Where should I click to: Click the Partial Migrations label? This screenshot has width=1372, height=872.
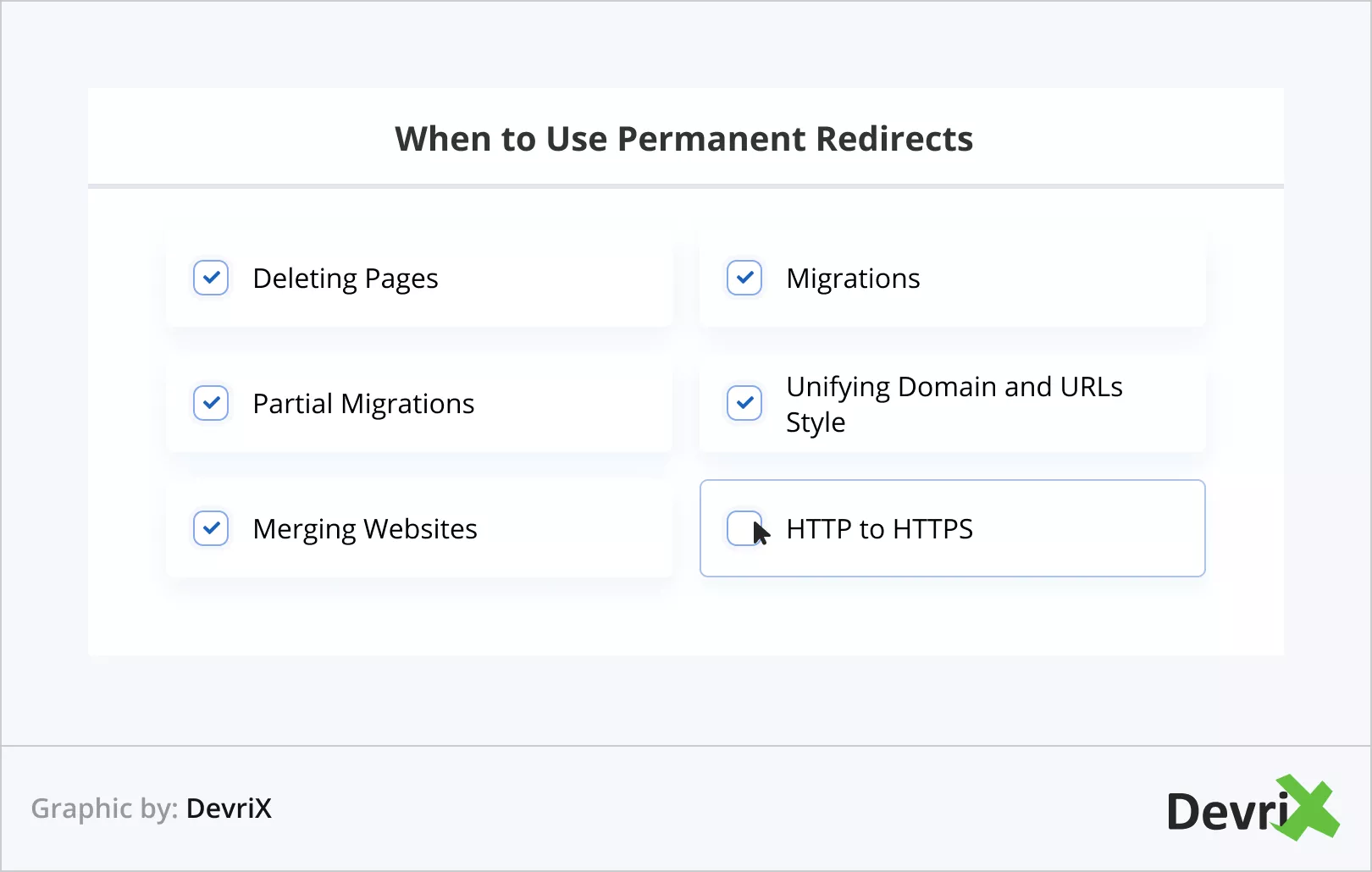coord(363,404)
